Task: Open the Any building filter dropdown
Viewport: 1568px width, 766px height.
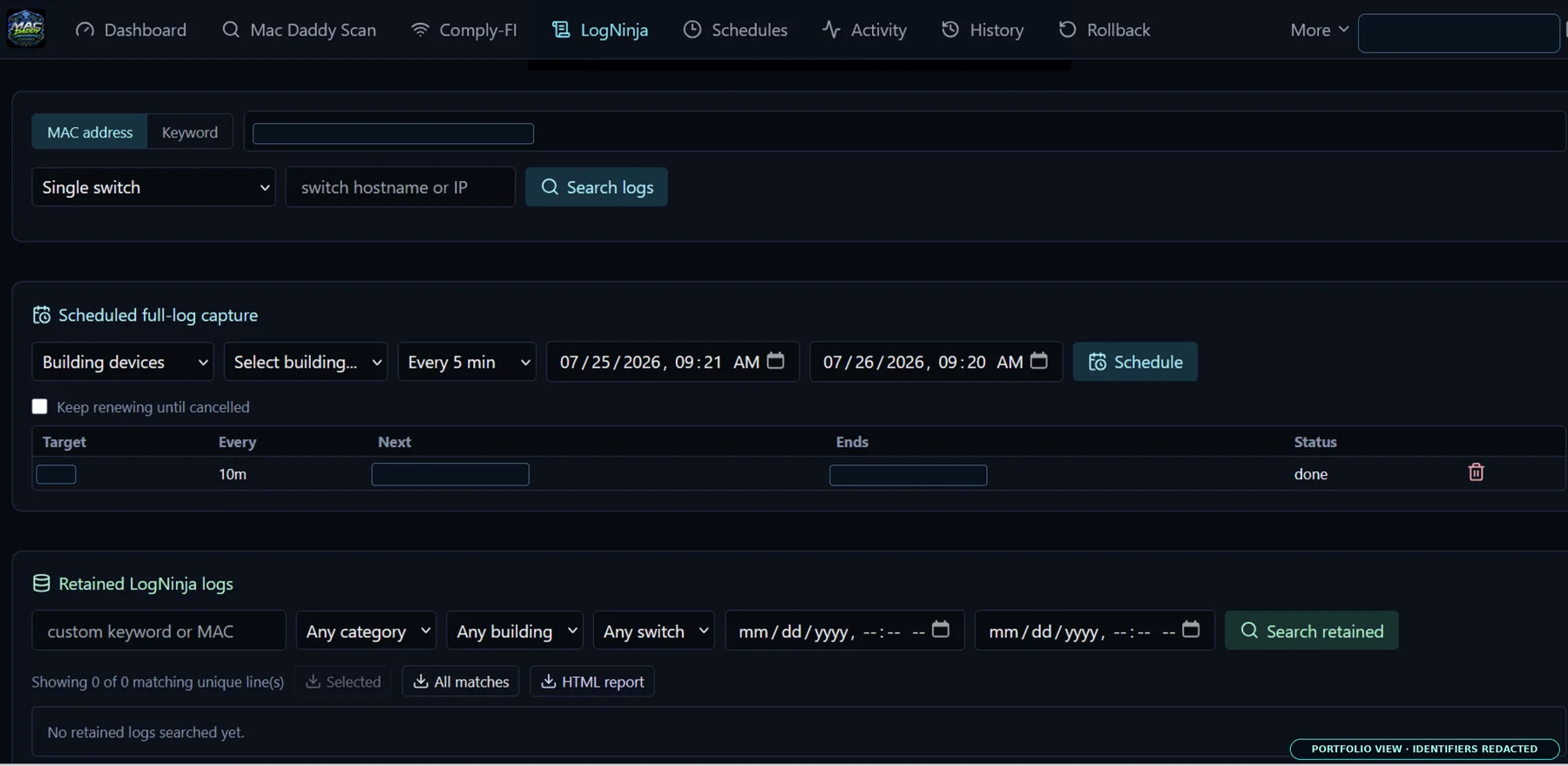Action: coord(515,631)
